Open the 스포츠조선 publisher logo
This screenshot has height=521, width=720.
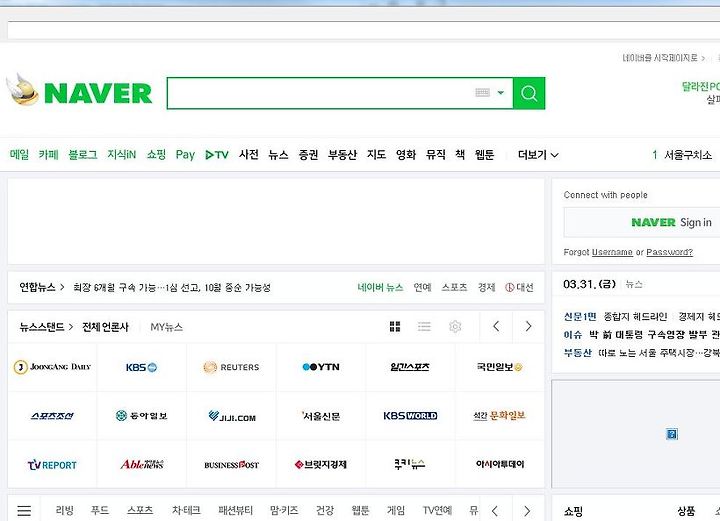point(52,416)
